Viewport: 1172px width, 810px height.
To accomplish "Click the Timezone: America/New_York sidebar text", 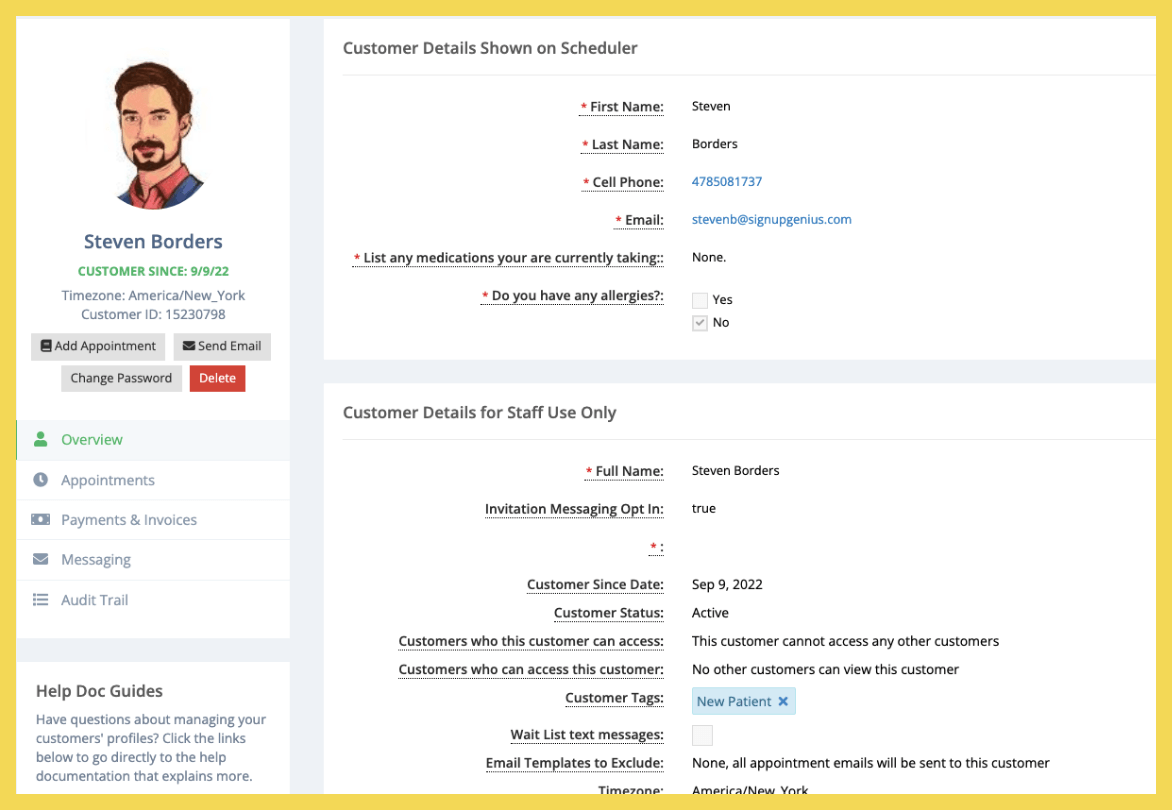I will [153, 295].
